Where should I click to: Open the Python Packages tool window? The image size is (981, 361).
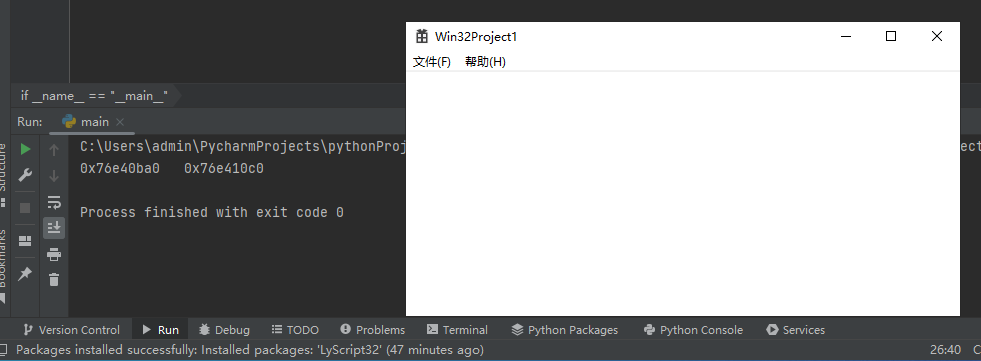tap(564, 330)
